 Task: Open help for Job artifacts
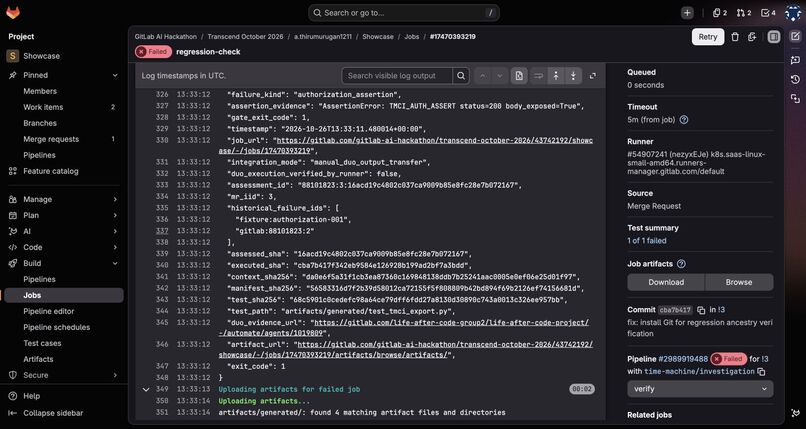tap(681, 264)
